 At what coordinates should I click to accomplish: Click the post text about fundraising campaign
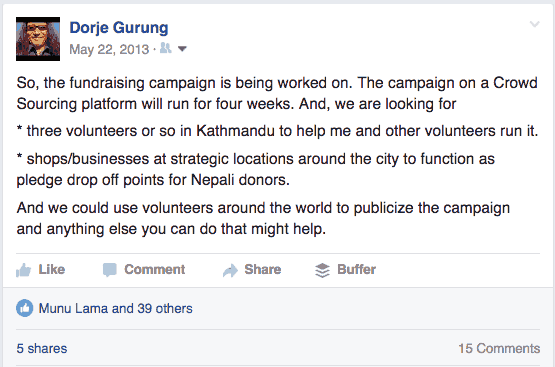[x=278, y=156]
